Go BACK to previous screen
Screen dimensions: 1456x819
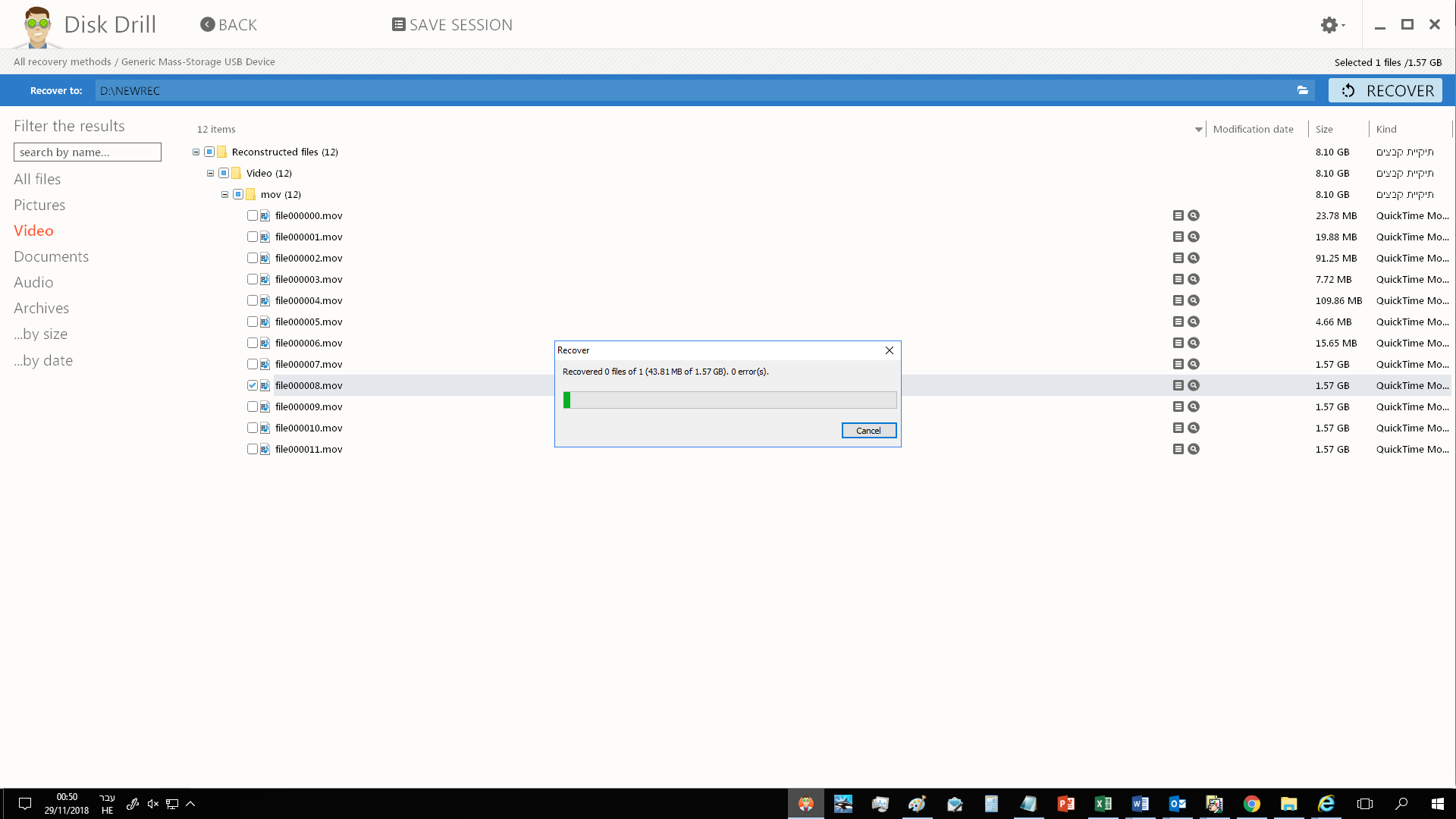point(228,25)
